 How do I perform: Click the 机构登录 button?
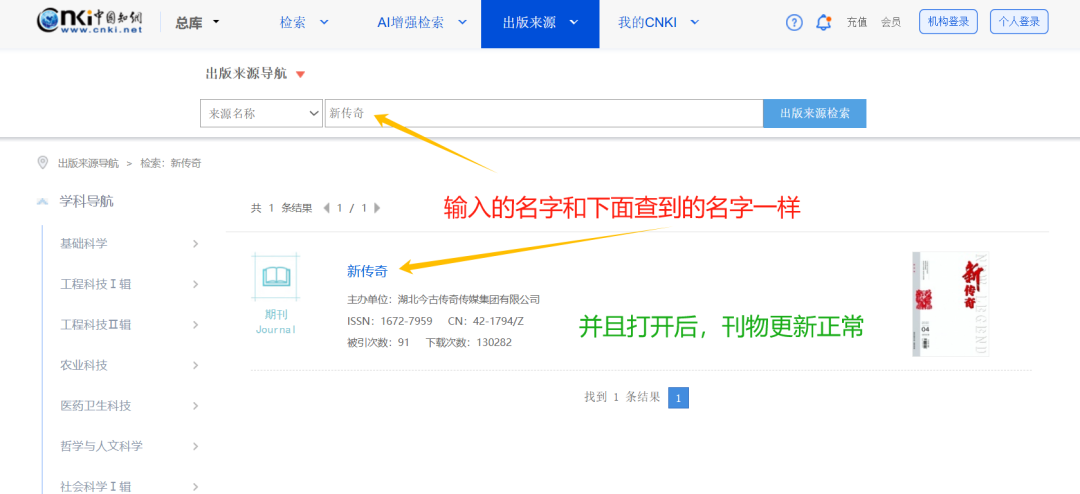tap(948, 21)
